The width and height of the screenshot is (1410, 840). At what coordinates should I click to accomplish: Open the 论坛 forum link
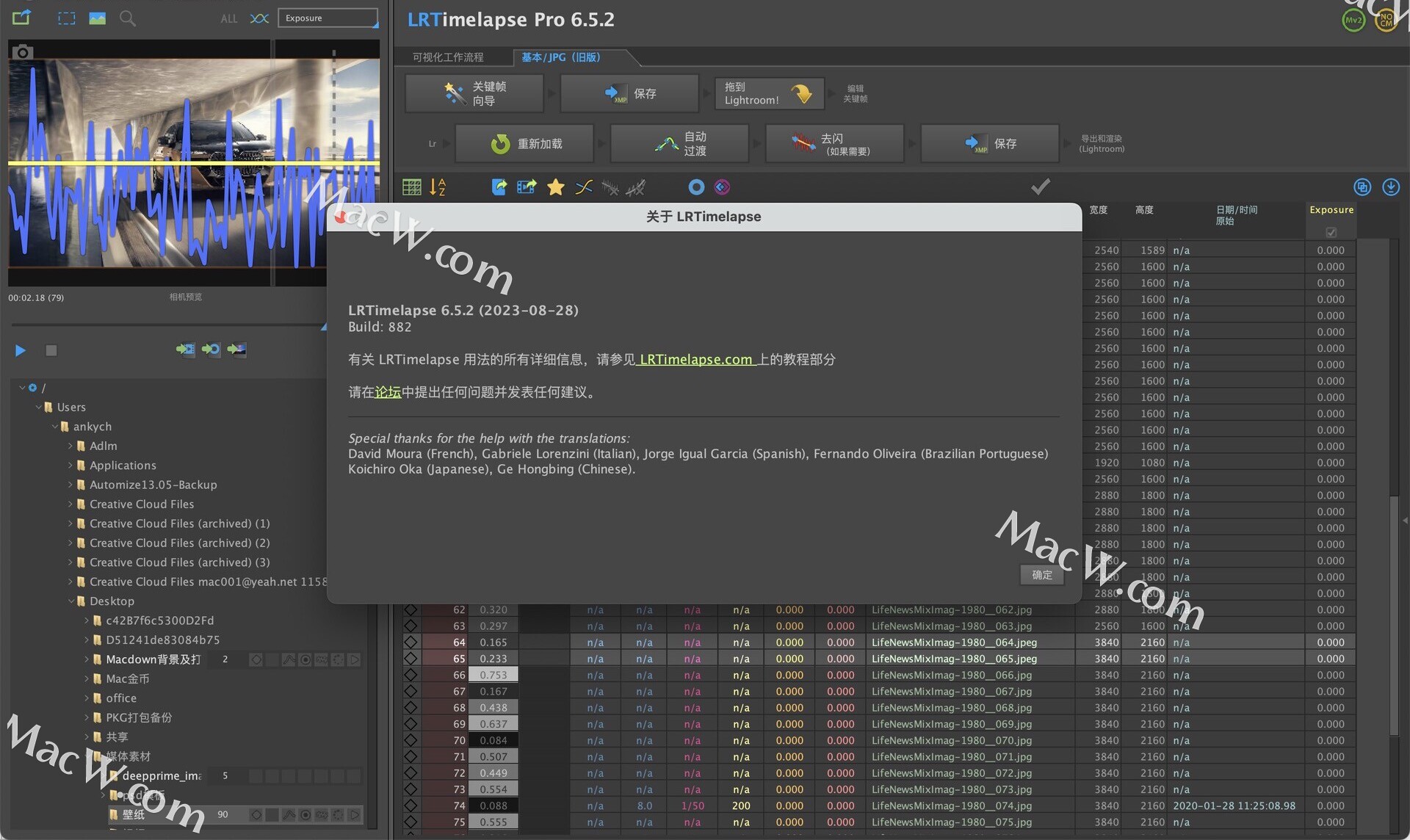pyautogui.click(x=388, y=392)
